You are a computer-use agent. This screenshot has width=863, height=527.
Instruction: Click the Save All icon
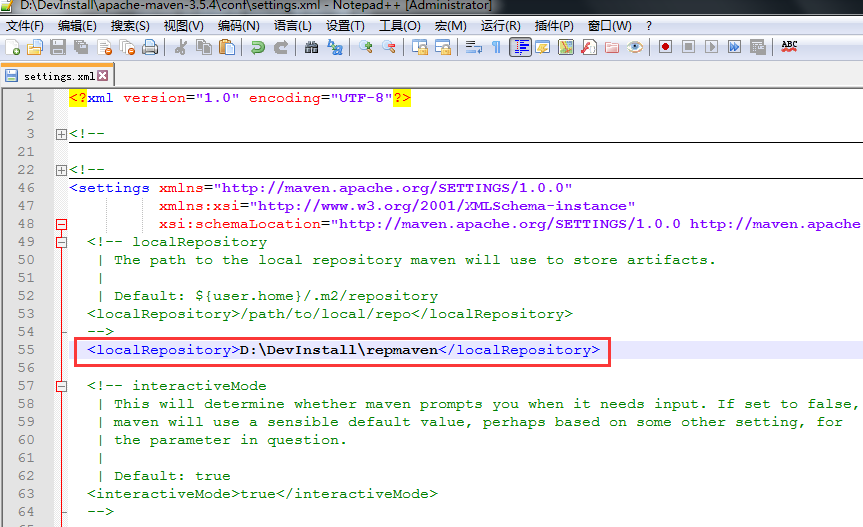(81, 47)
